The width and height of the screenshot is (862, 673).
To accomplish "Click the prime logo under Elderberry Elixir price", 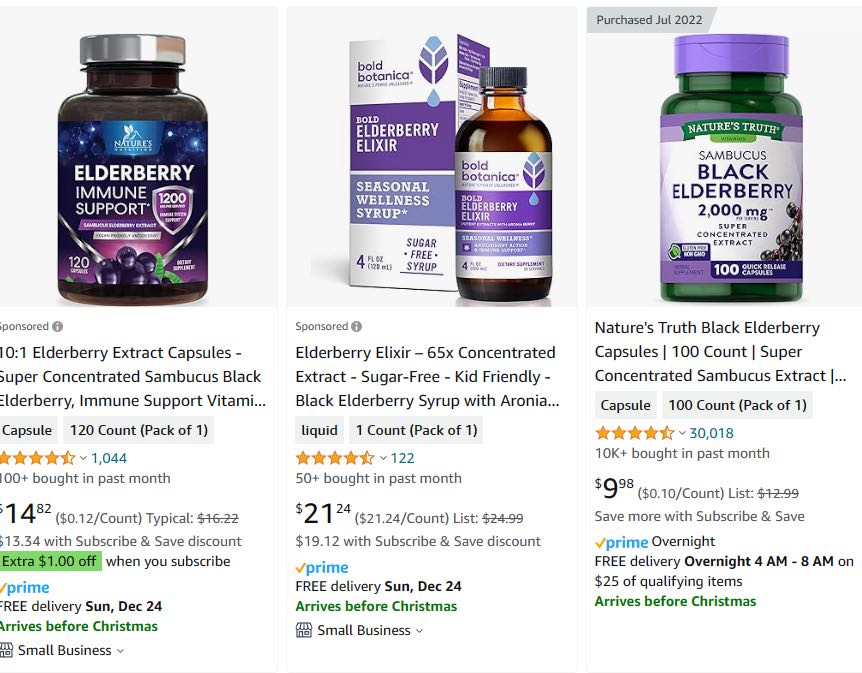I will tap(322, 567).
